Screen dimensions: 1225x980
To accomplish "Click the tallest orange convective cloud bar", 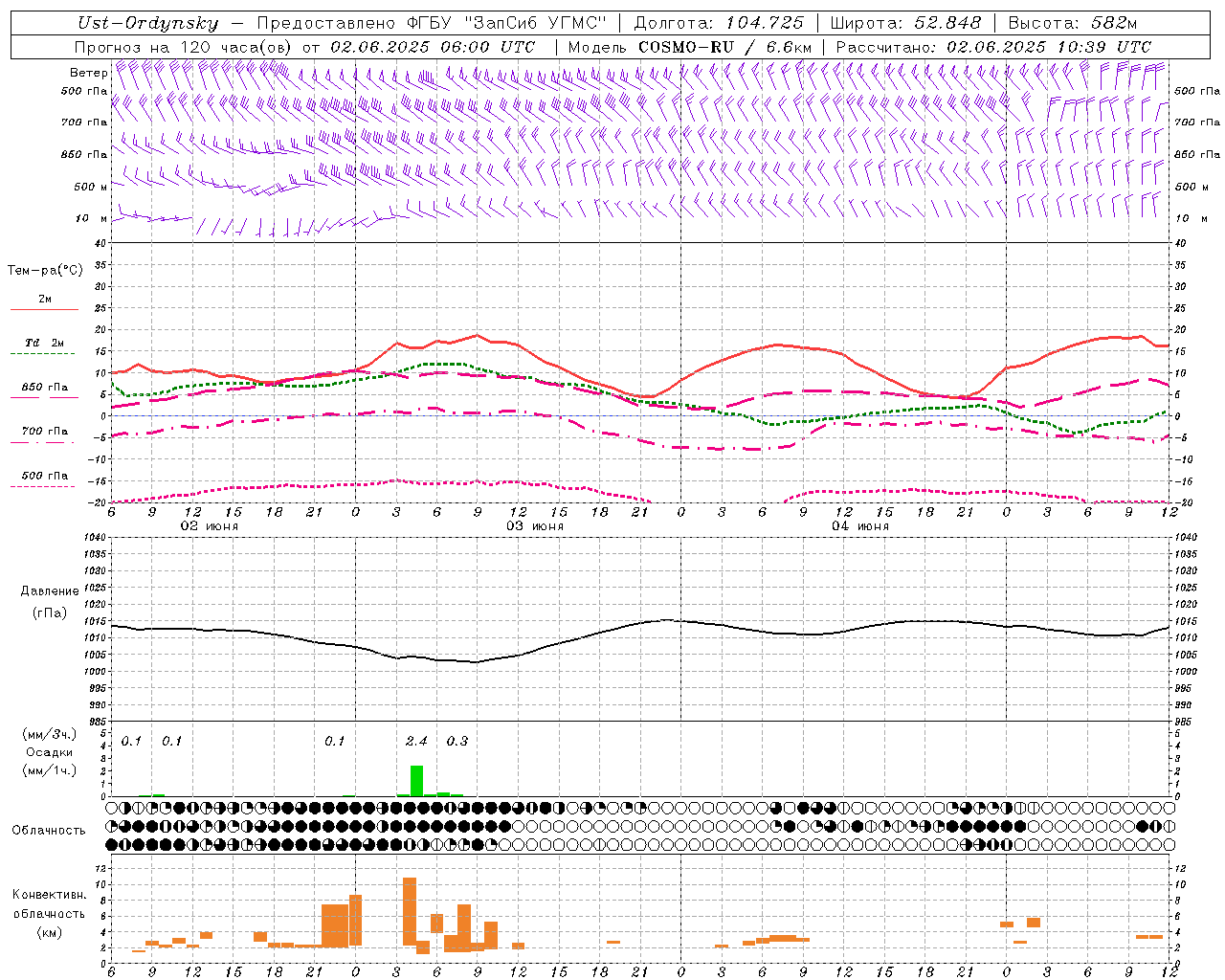I will [410, 911].
